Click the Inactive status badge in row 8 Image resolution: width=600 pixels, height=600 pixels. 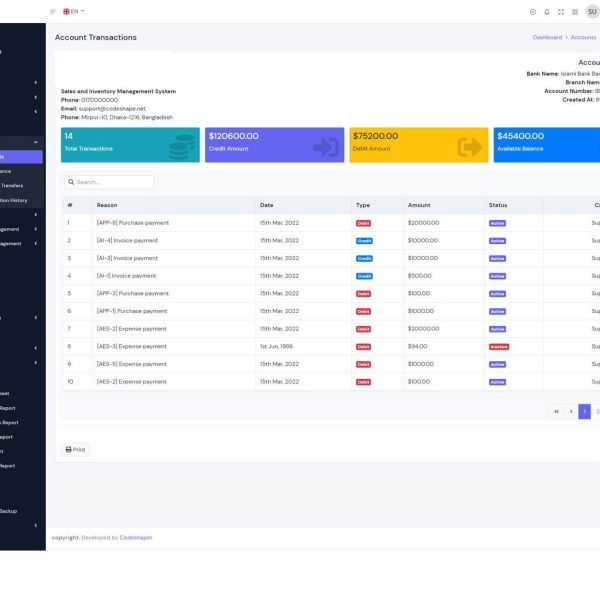coord(498,346)
